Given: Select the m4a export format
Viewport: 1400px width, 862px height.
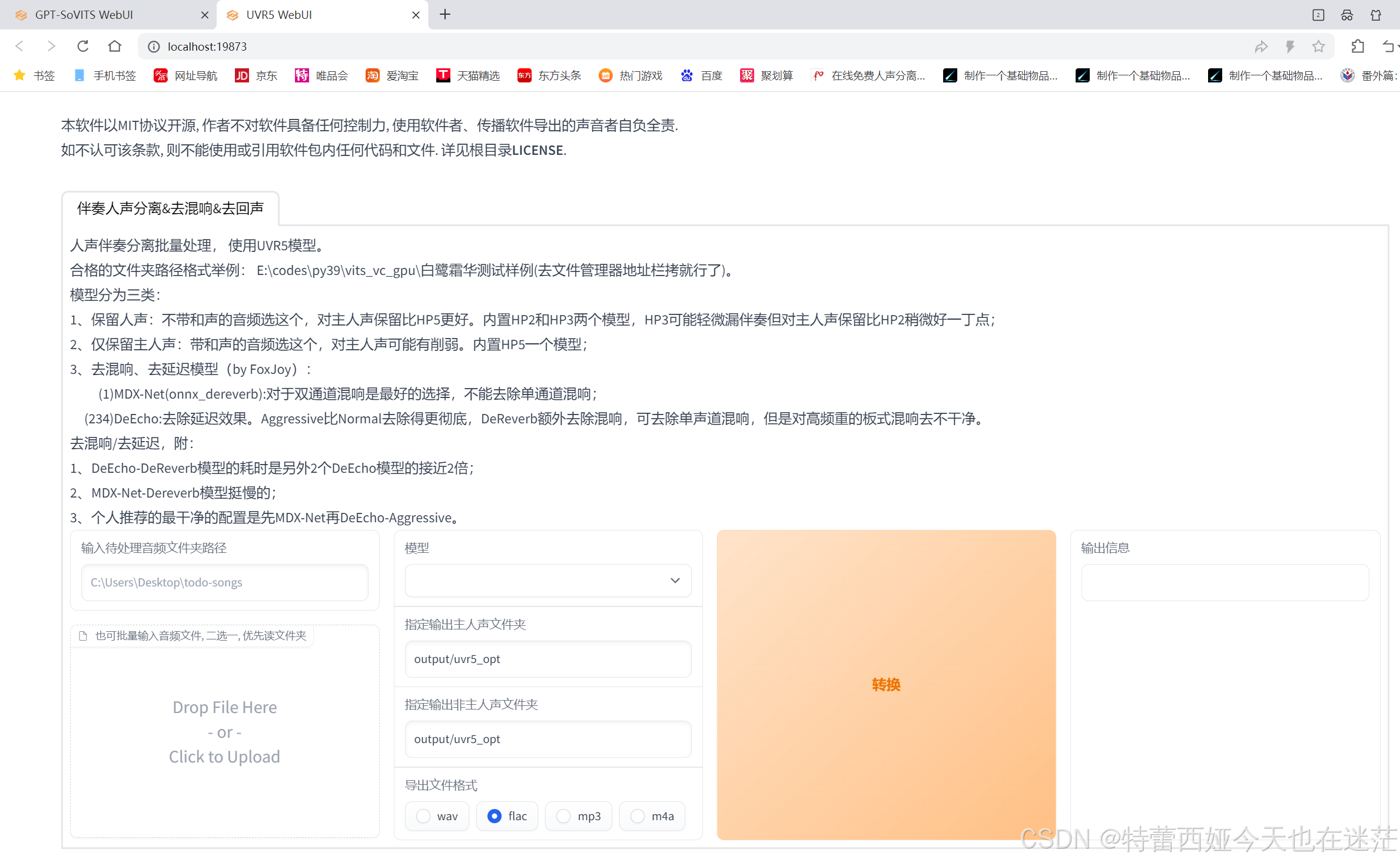Looking at the screenshot, I should pyautogui.click(x=638, y=816).
